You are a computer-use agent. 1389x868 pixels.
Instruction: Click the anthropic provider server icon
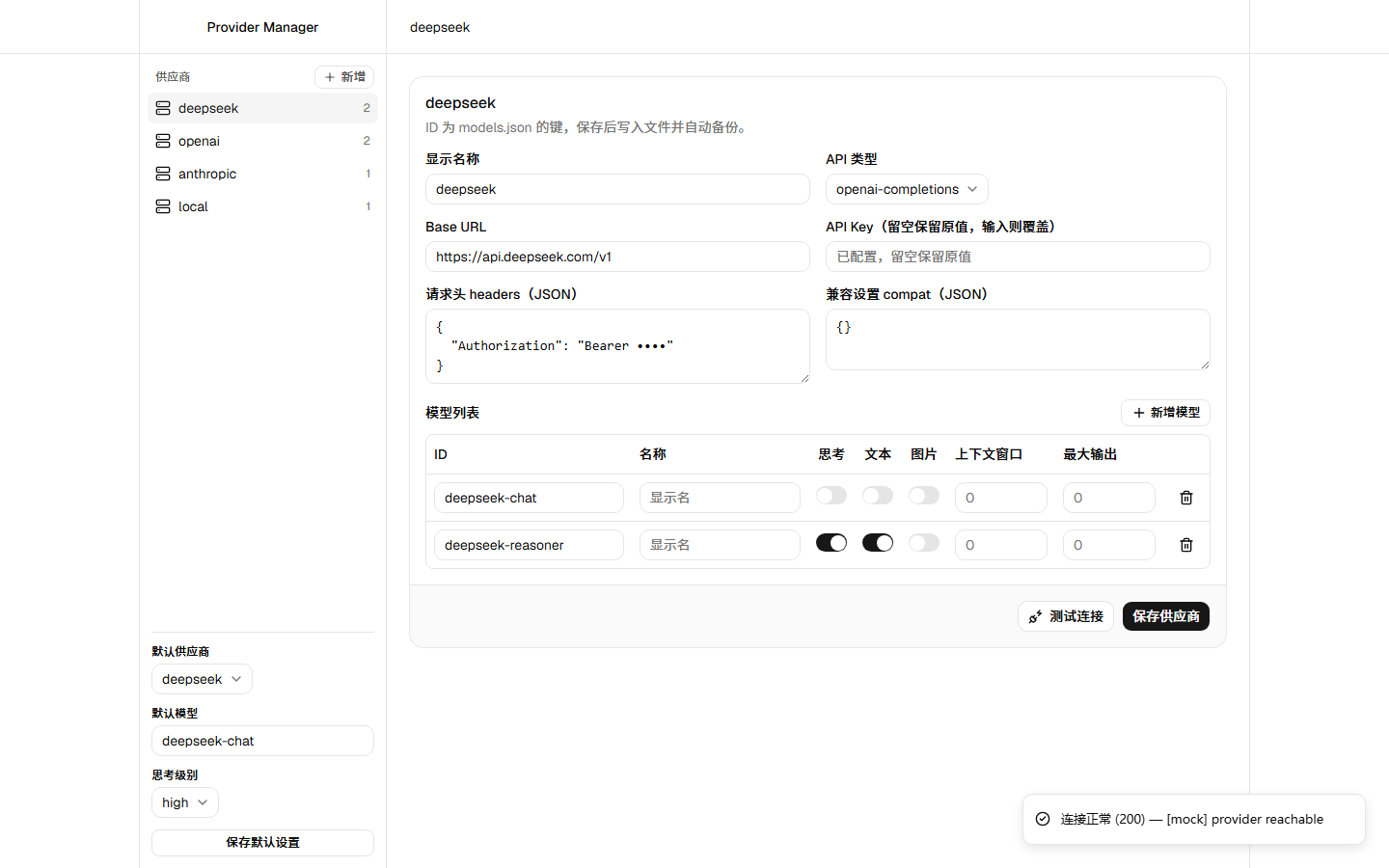point(163,174)
